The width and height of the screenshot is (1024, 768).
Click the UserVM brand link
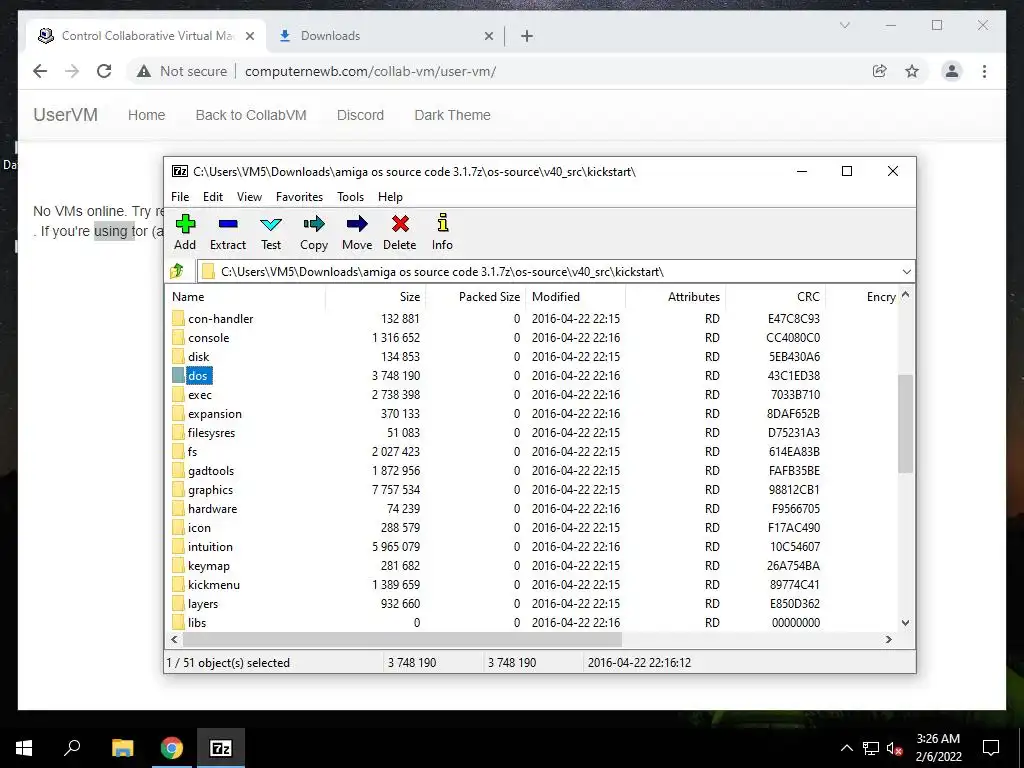65,115
